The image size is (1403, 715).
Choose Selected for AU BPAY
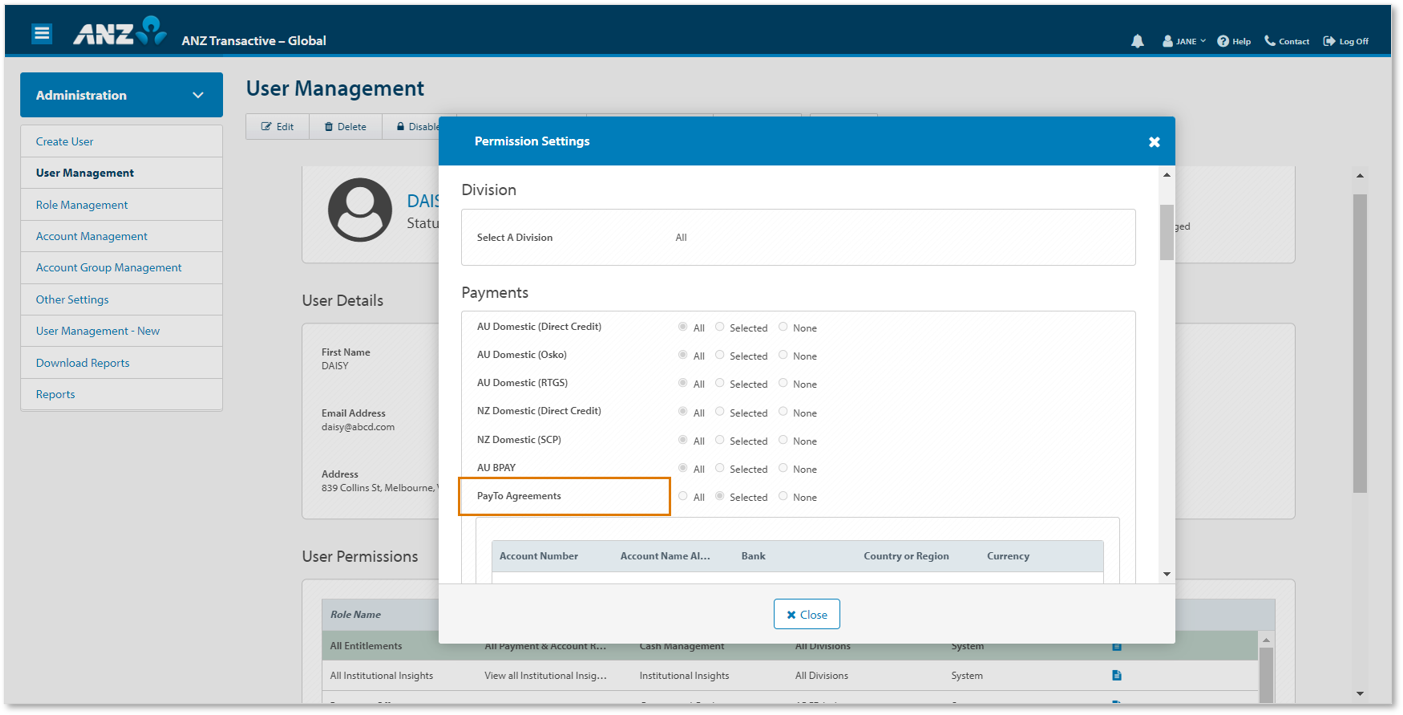719,468
